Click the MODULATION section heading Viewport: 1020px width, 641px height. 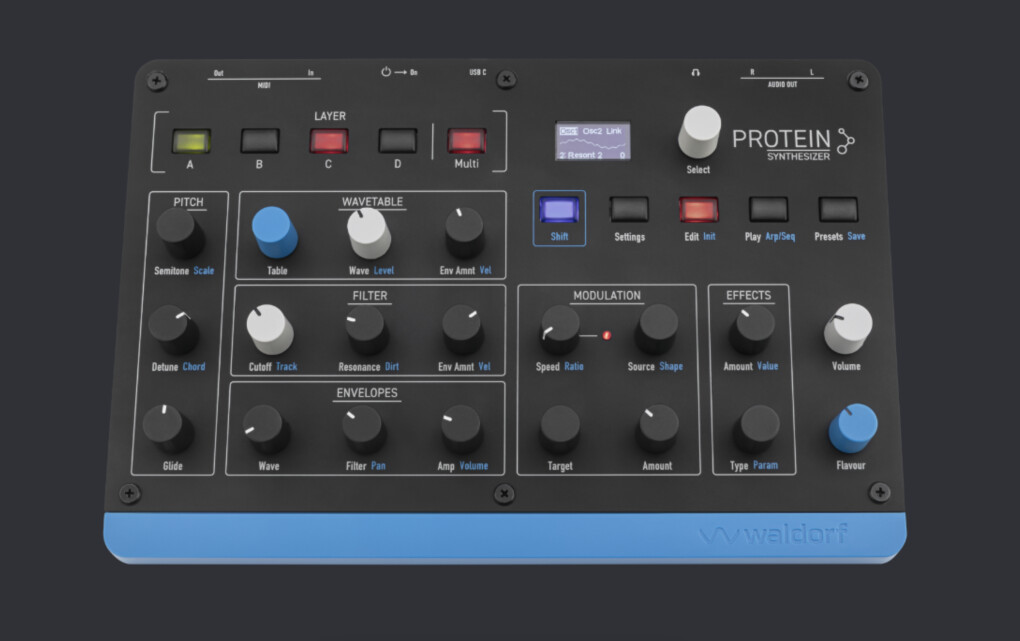click(x=607, y=295)
